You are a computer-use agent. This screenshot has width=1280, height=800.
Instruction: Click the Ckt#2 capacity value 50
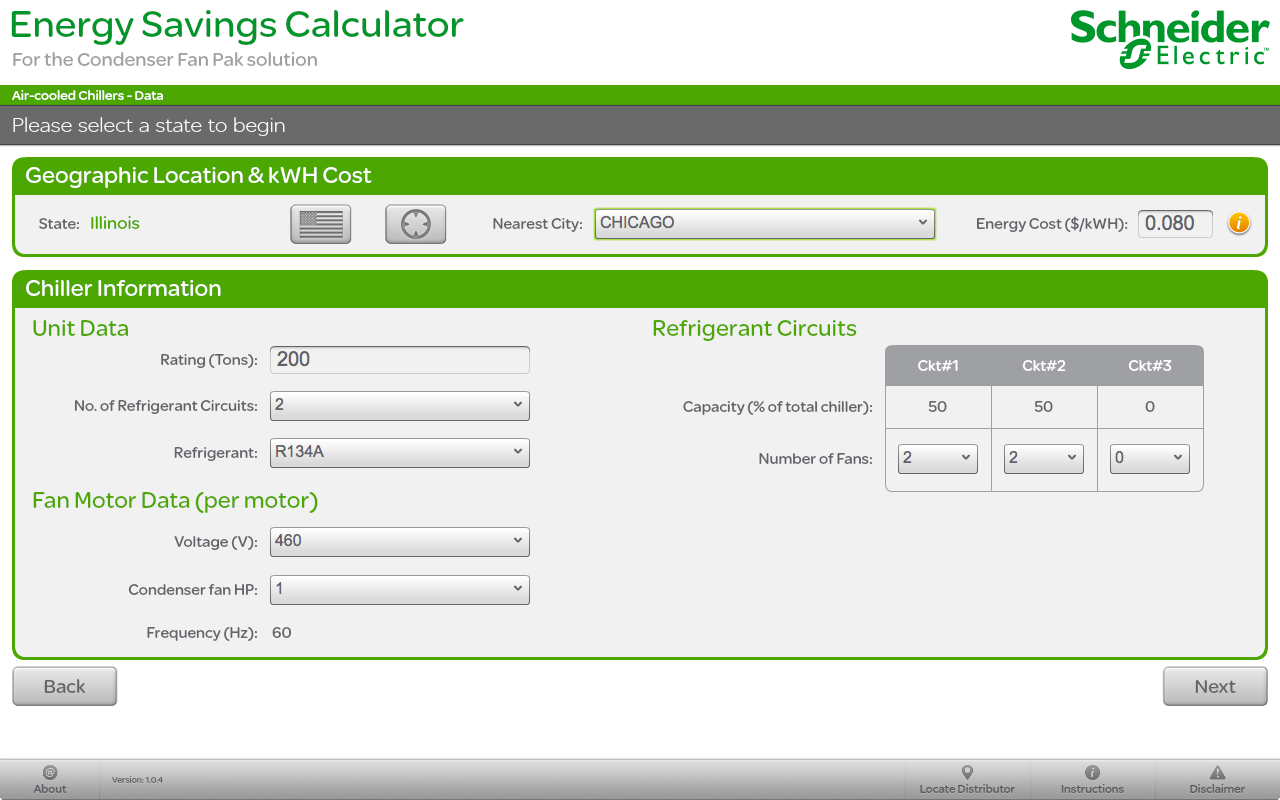coord(1044,407)
